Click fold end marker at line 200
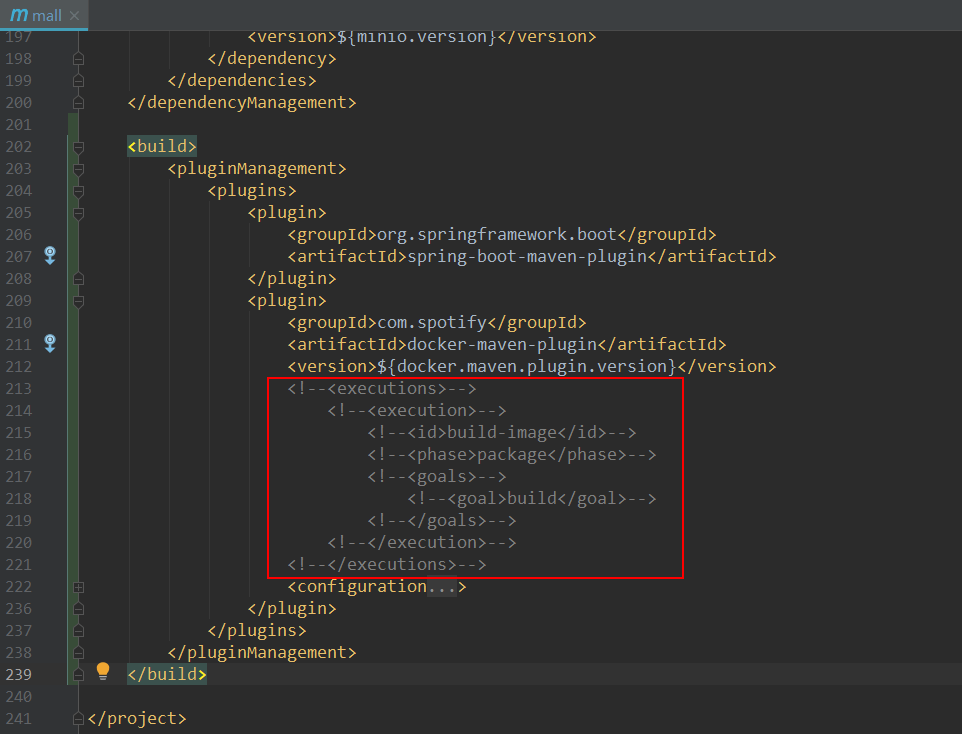The image size is (962, 734). 79,102
